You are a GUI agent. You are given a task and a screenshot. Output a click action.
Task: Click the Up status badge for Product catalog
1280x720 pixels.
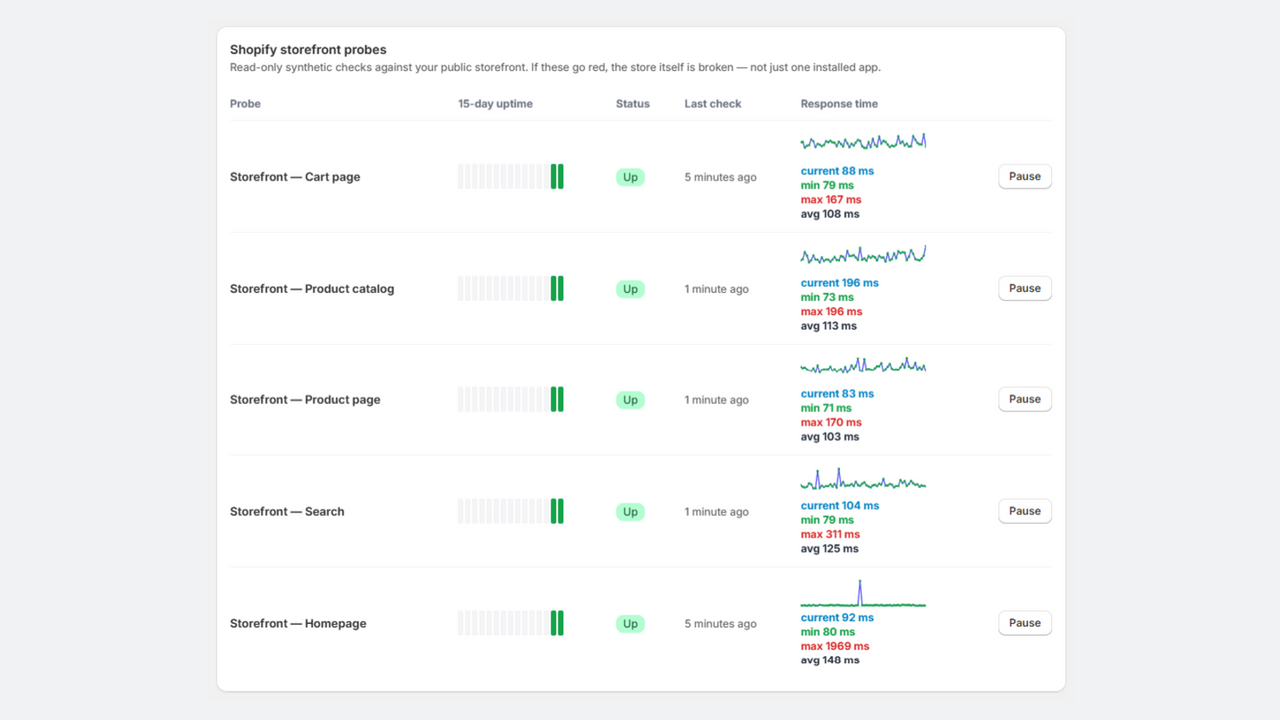(630, 289)
